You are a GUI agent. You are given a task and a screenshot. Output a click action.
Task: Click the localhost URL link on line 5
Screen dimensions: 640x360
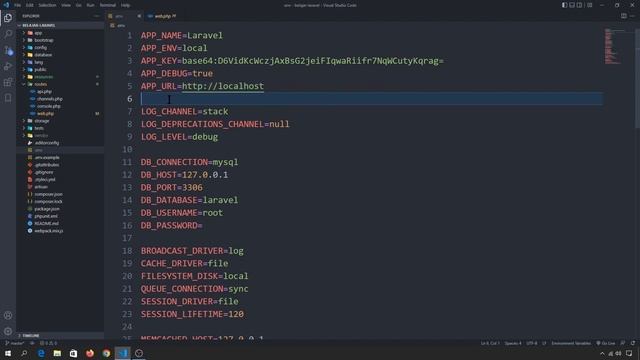pos(223,86)
